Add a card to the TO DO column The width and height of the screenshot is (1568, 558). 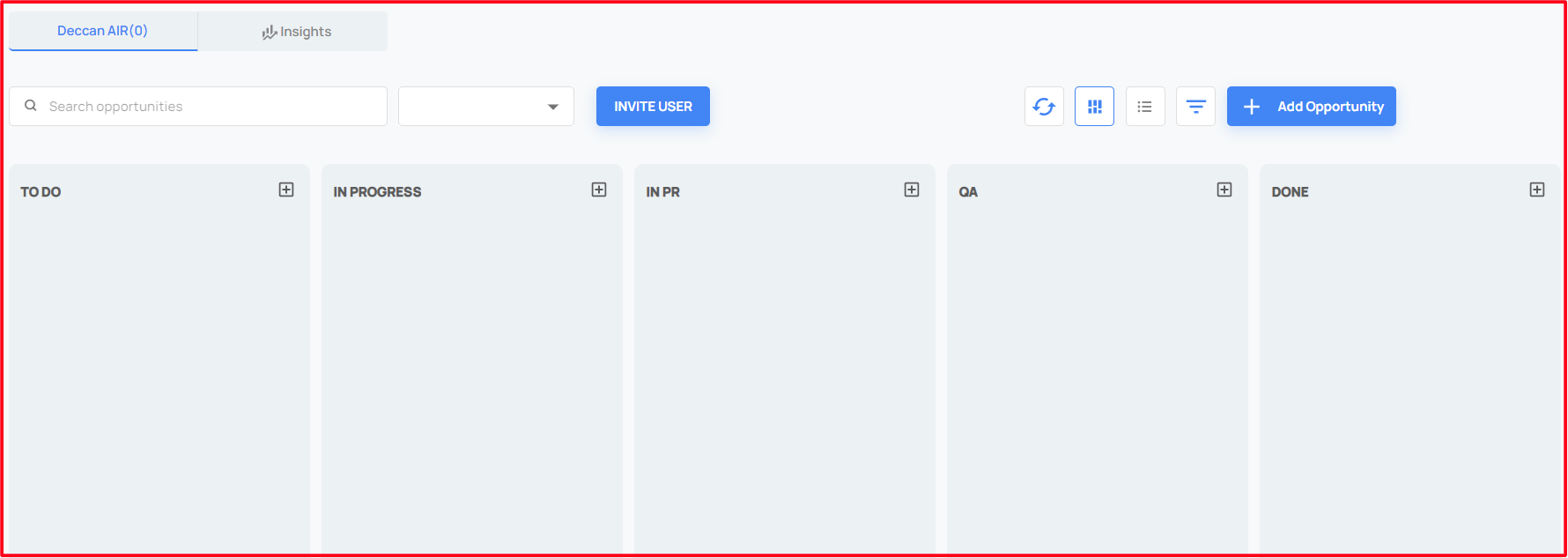coord(286,190)
